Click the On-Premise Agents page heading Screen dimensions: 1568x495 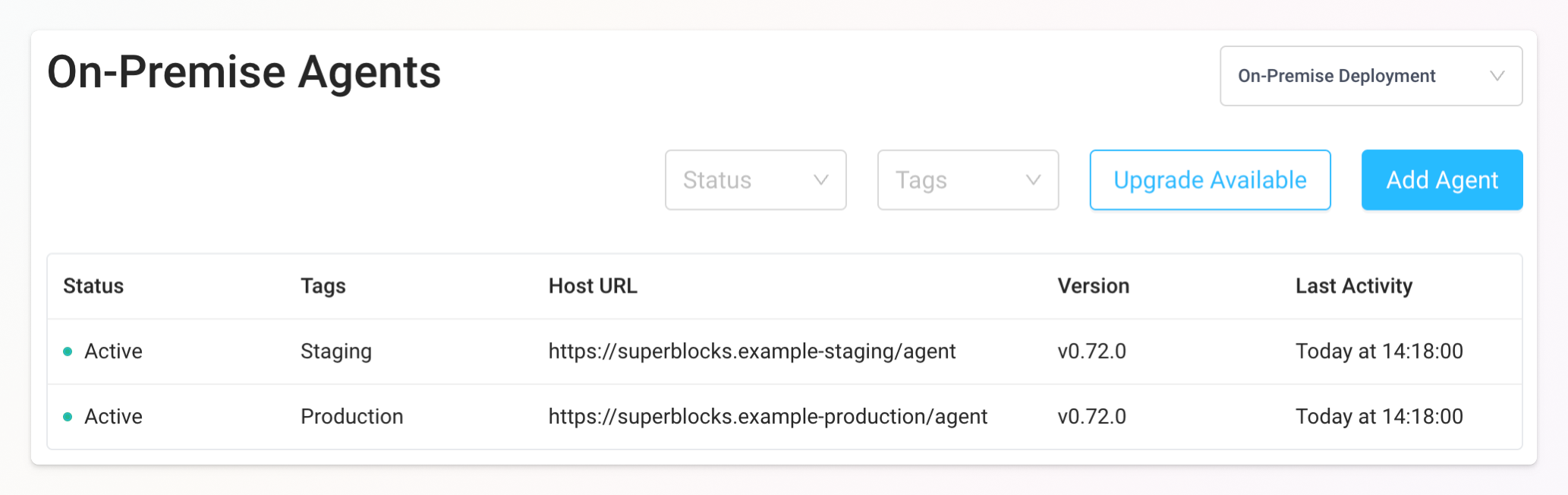244,73
